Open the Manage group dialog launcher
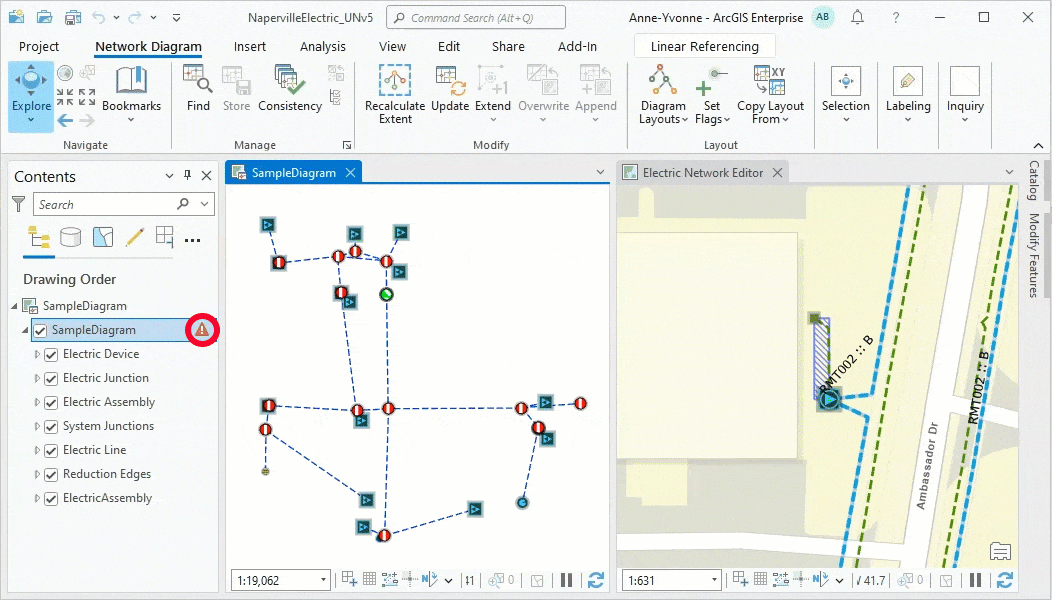 click(x=347, y=145)
